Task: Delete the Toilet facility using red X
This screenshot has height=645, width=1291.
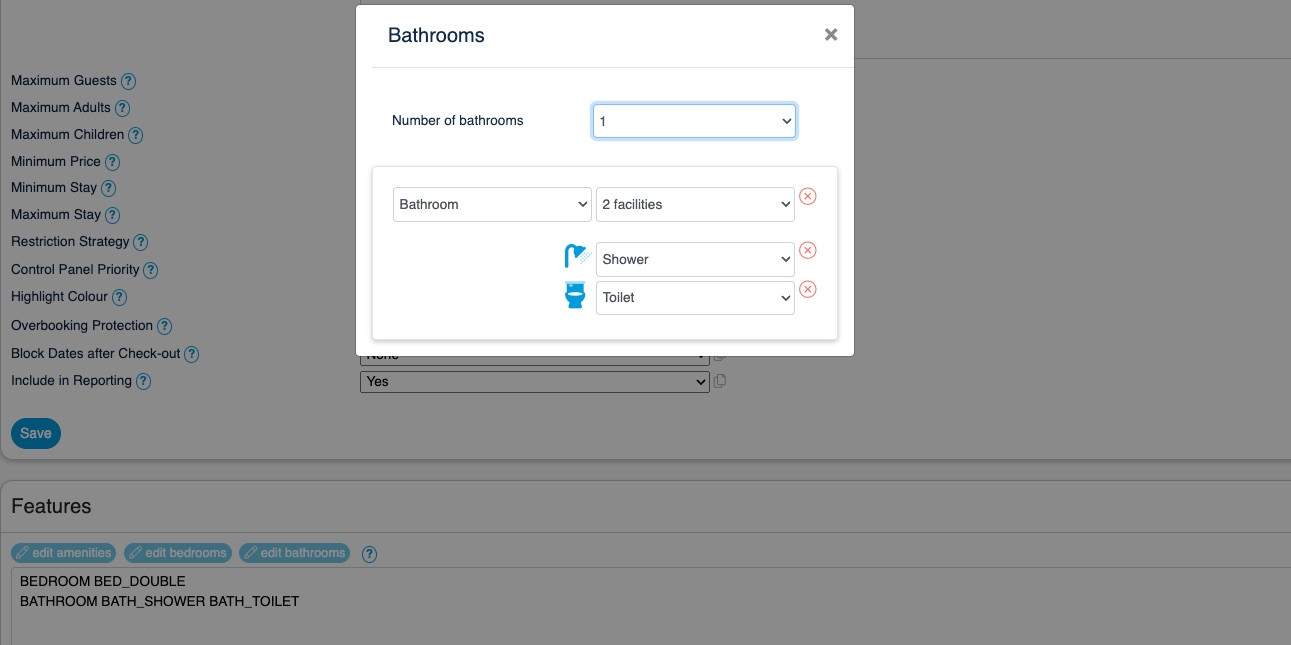Action: pos(807,290)
